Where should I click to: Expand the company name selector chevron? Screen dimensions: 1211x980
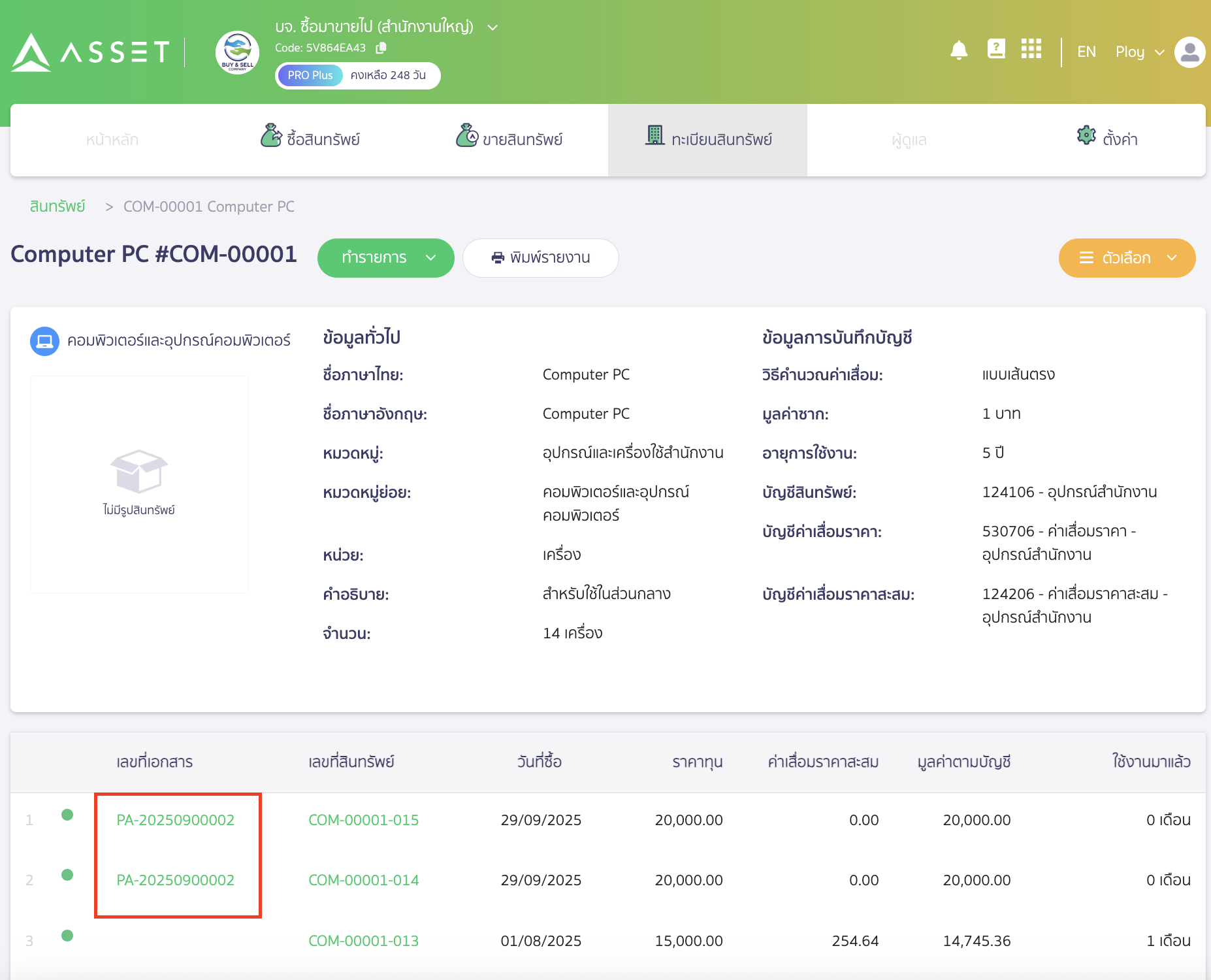pyautogui.click(x=492, y=27)
